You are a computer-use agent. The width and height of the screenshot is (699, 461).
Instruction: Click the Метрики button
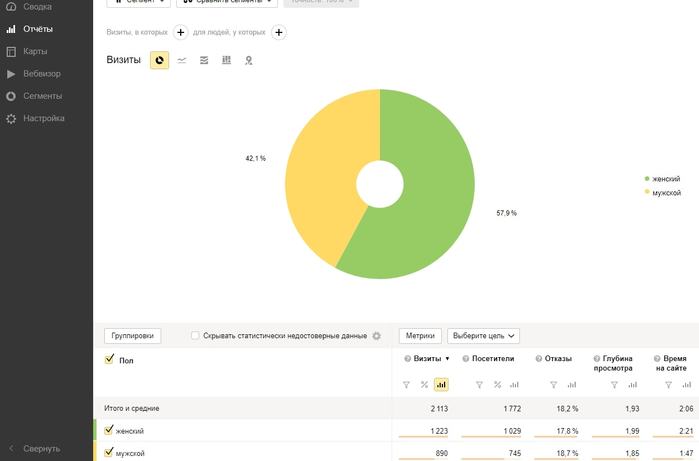[420, 336]
